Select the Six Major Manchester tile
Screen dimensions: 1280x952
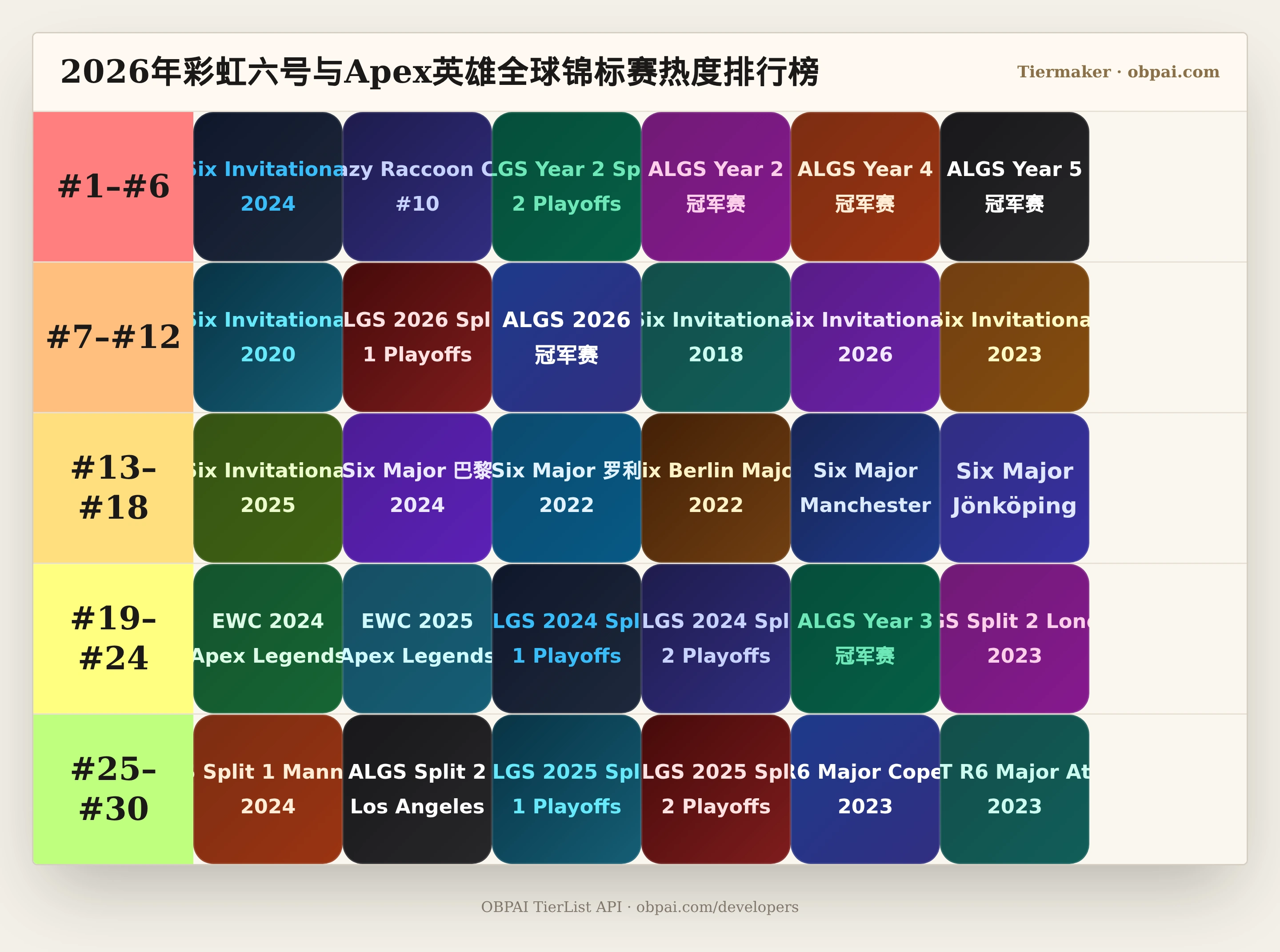point(865,488)
